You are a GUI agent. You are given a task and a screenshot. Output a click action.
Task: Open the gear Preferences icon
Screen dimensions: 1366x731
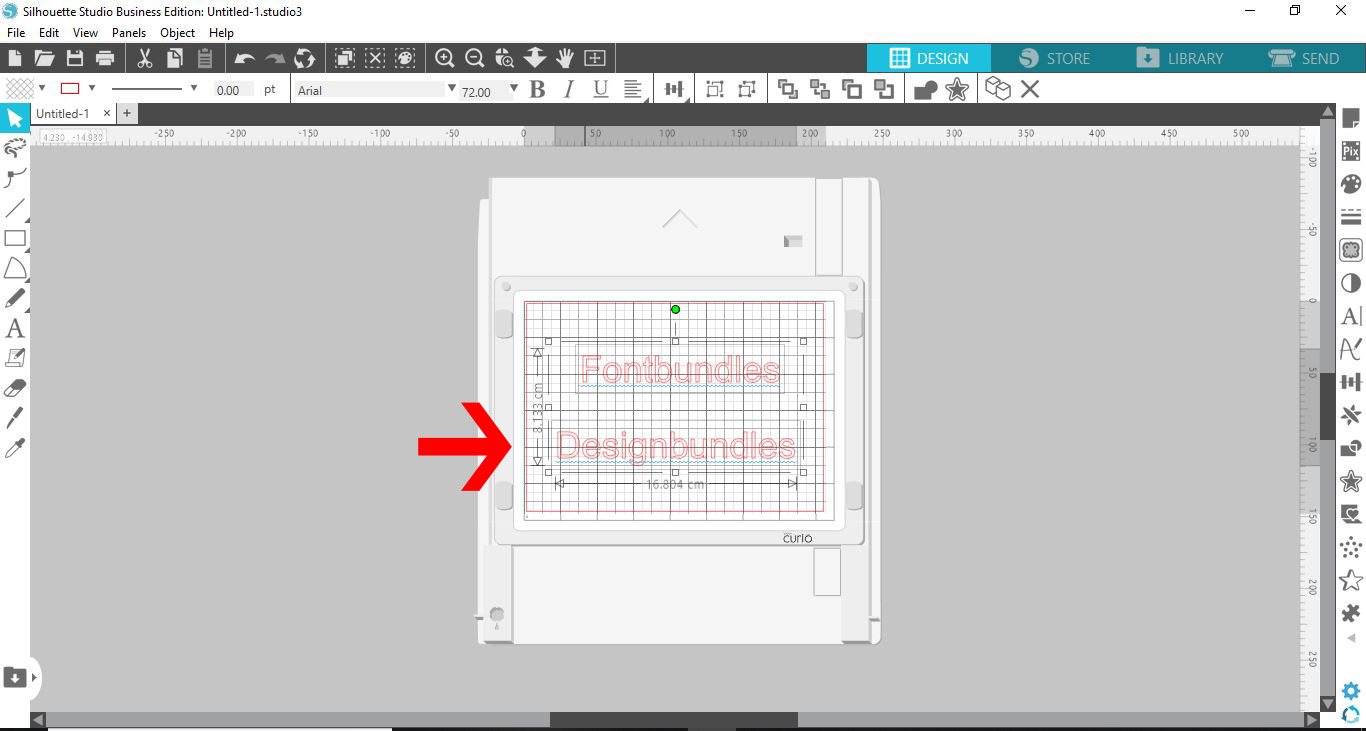tap(1351, 691)
